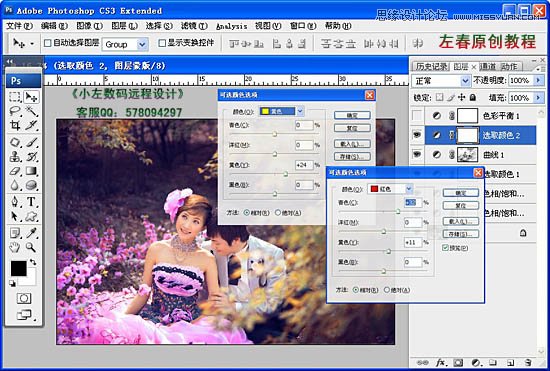Image resolution: width=550 pixels, height=371 pixels.
Task: Open the 填充 slider arrow
Action: (538, 97)
